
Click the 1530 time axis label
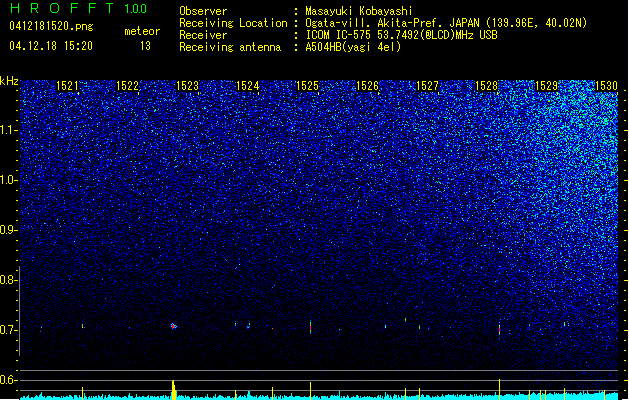coord(607,86)
